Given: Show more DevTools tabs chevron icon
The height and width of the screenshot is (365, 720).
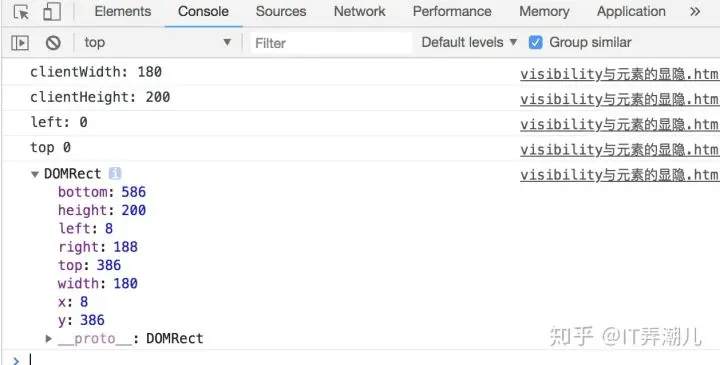Looking at the screenshot, I should 695,11.
